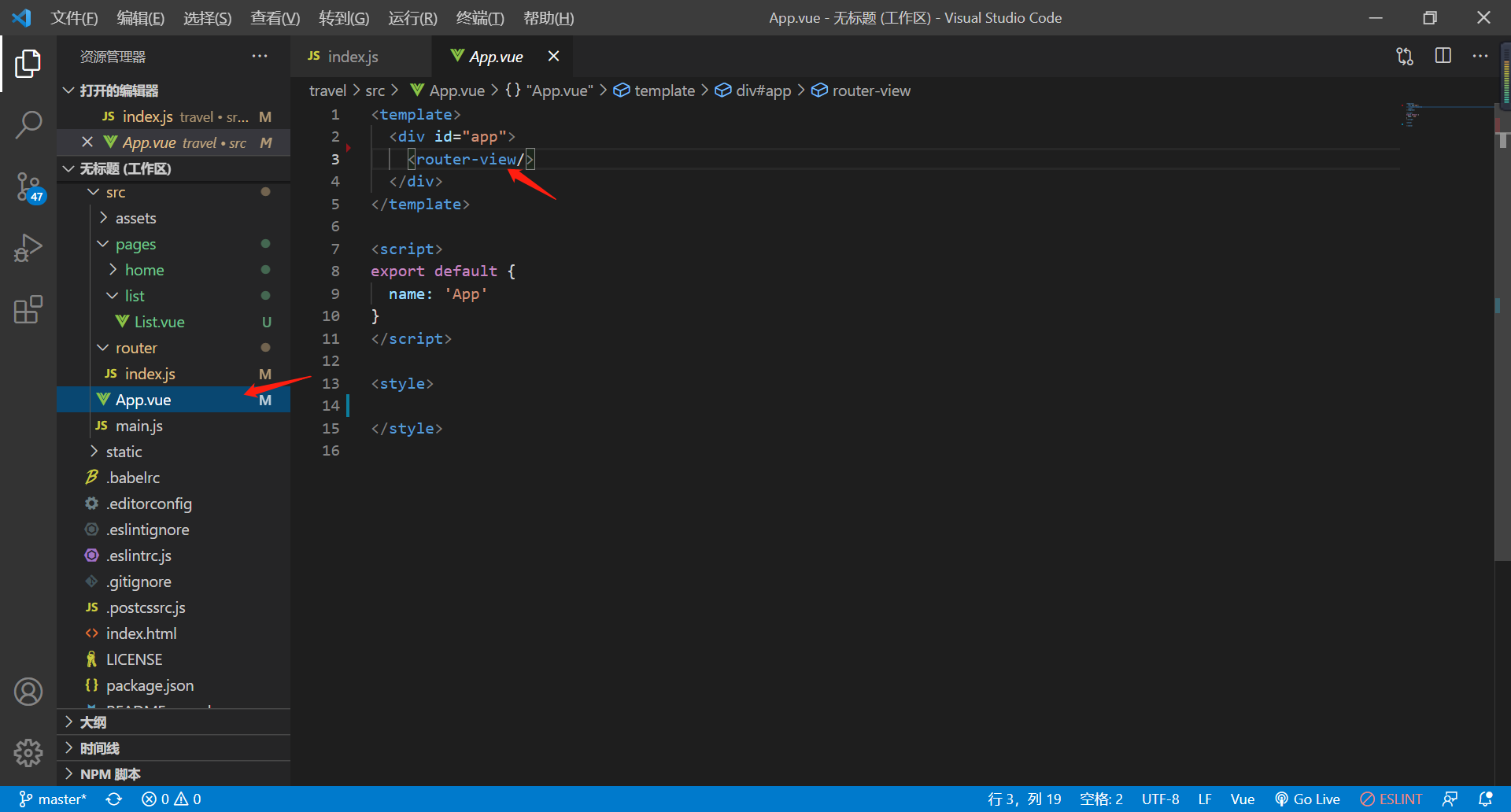Open .gitignore file
Image resolution: width=1511 pixels, height=812 pixels.
click(x=173, y=581)
